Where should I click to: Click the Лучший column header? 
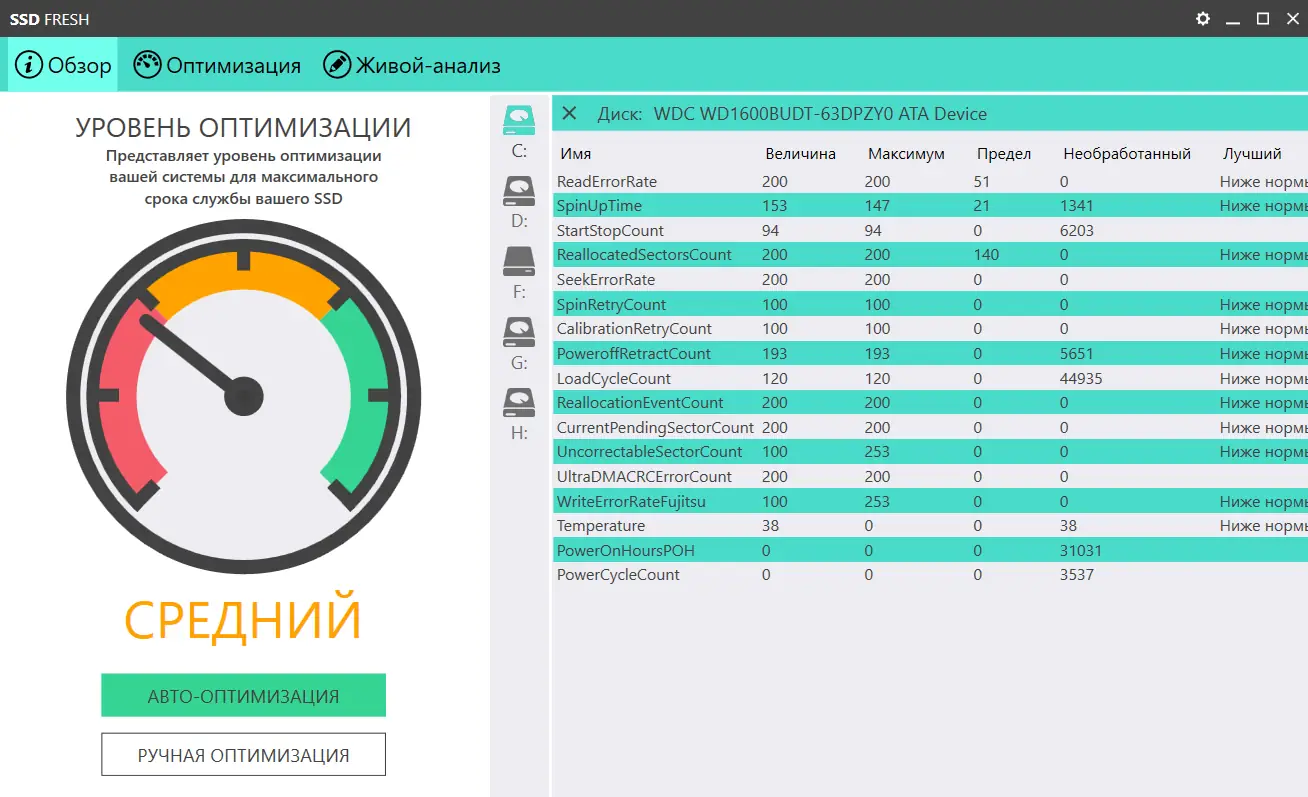point(1252,154)
